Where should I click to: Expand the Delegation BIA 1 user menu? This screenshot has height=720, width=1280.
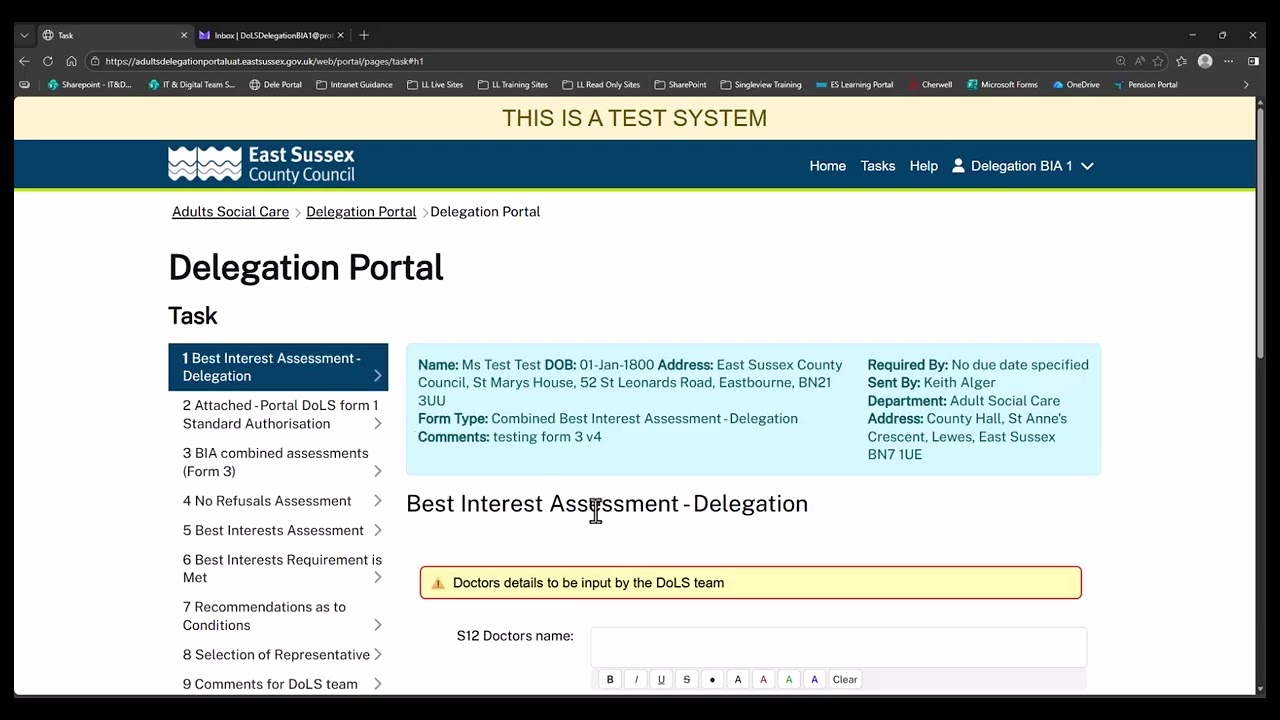tap(1022, 166)
